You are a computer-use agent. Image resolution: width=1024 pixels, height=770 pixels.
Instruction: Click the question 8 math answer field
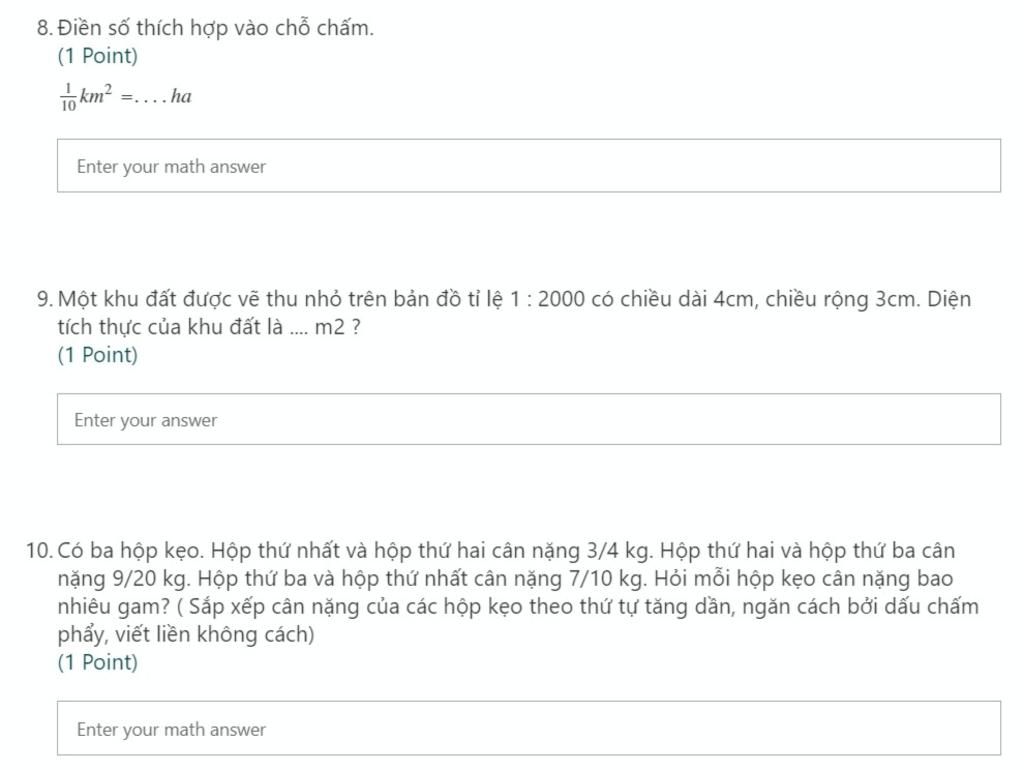528,165
